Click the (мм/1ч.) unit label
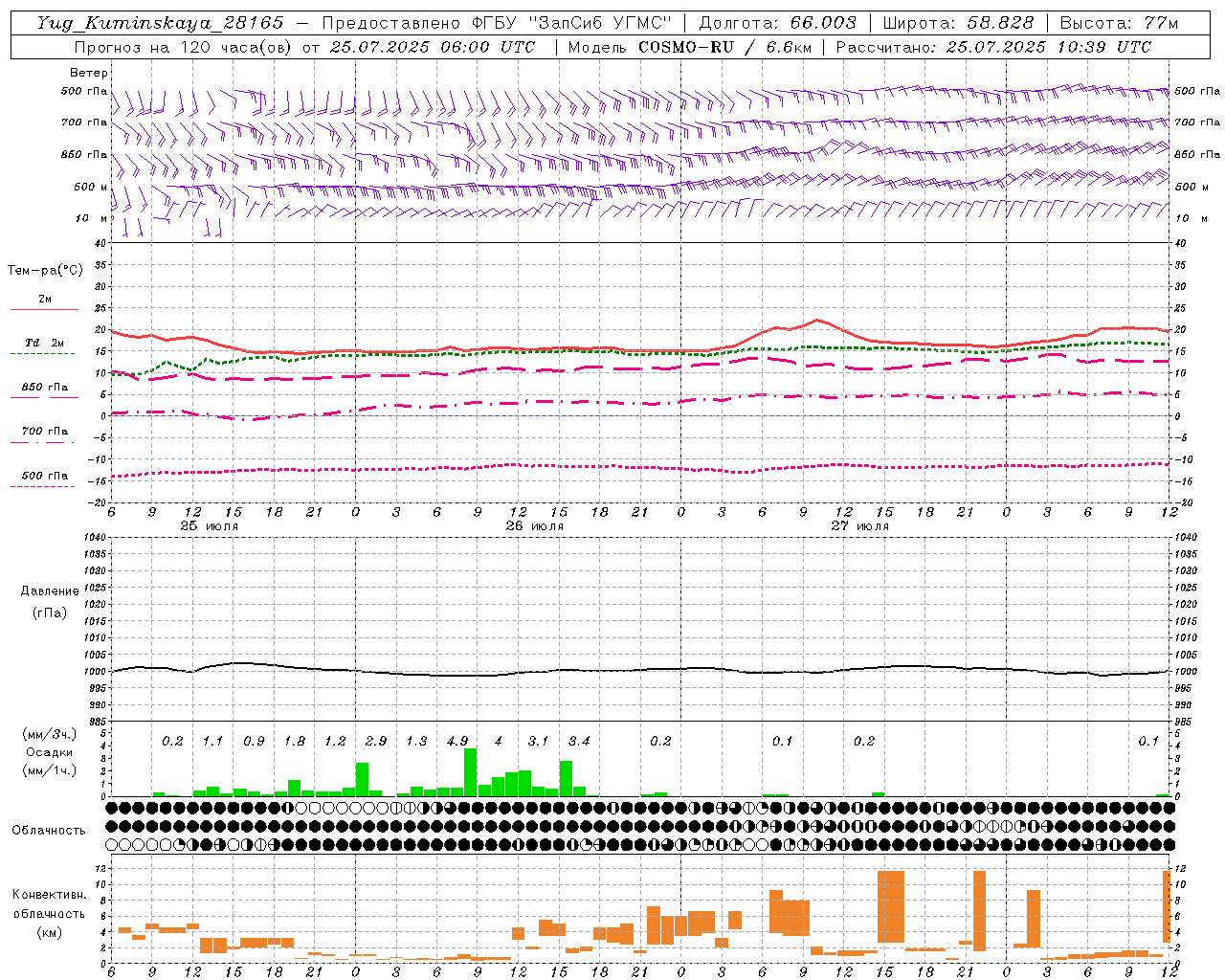Screen dimensions: 1225x980 [50, 770]
